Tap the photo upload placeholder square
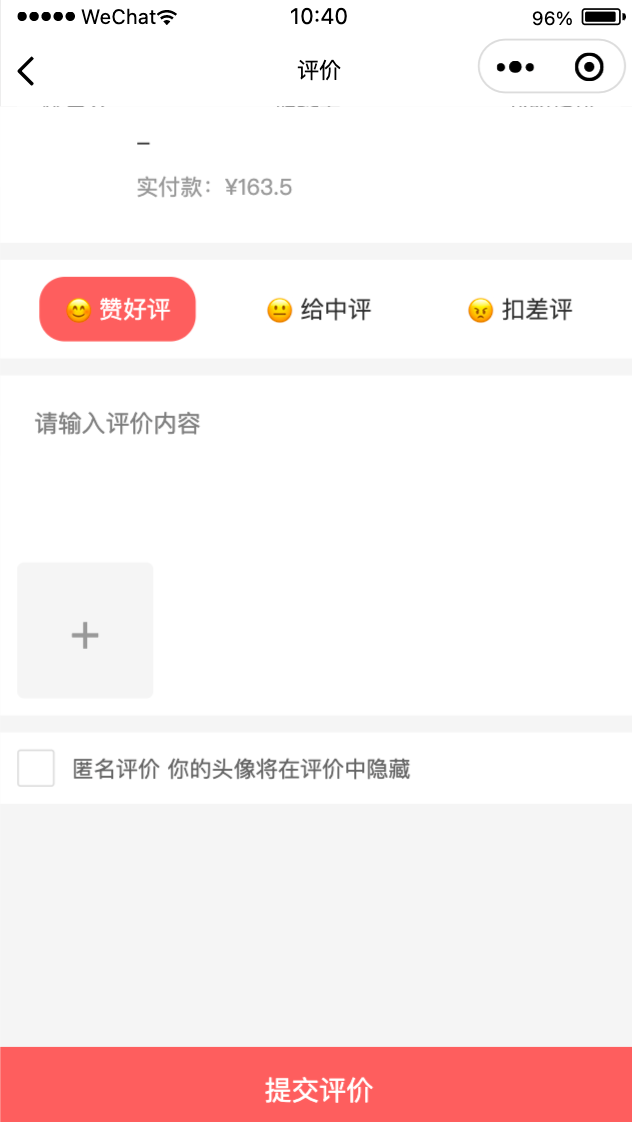This screenshot has width=632, height=1122. tap(84, 631)
